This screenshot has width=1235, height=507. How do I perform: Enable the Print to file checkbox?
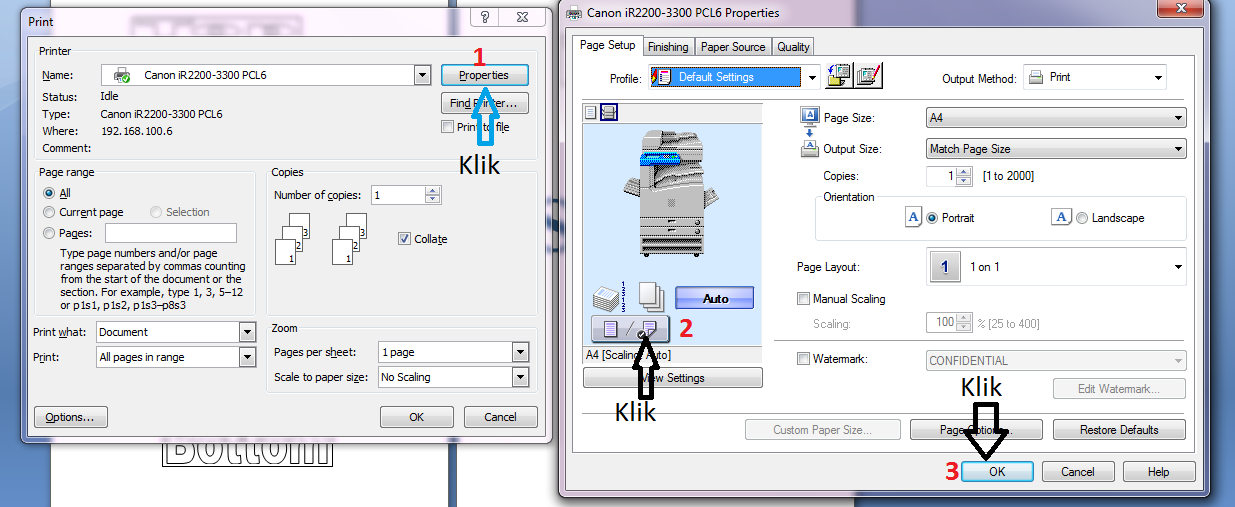click(447, 127)
